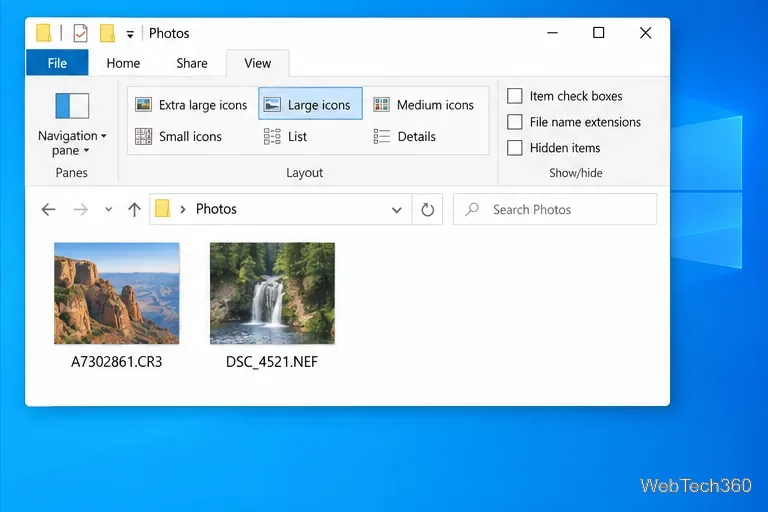768x512 pixels.
Task: Open the File menu
Action: (x=57, y=63)
